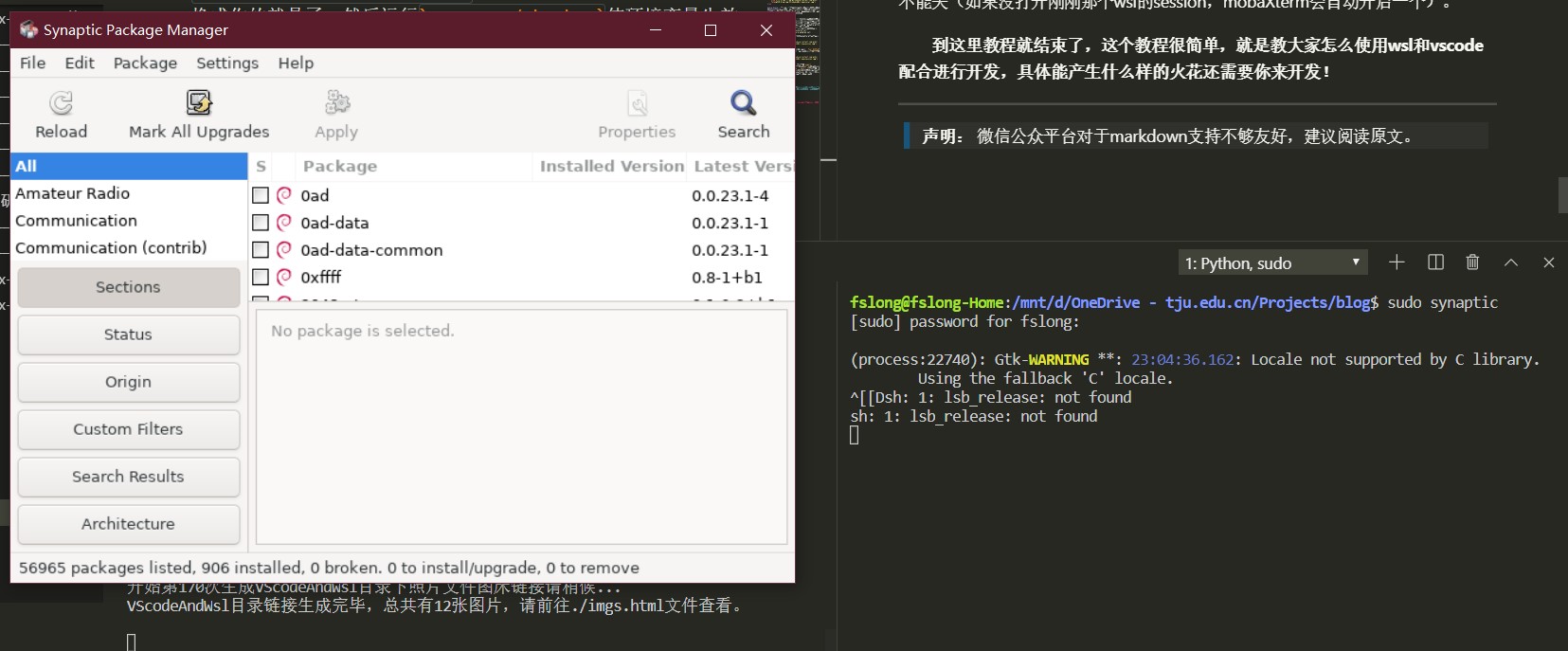
Task: Open the Help menu
Action: pyautogui.click(x=296, y=63)
